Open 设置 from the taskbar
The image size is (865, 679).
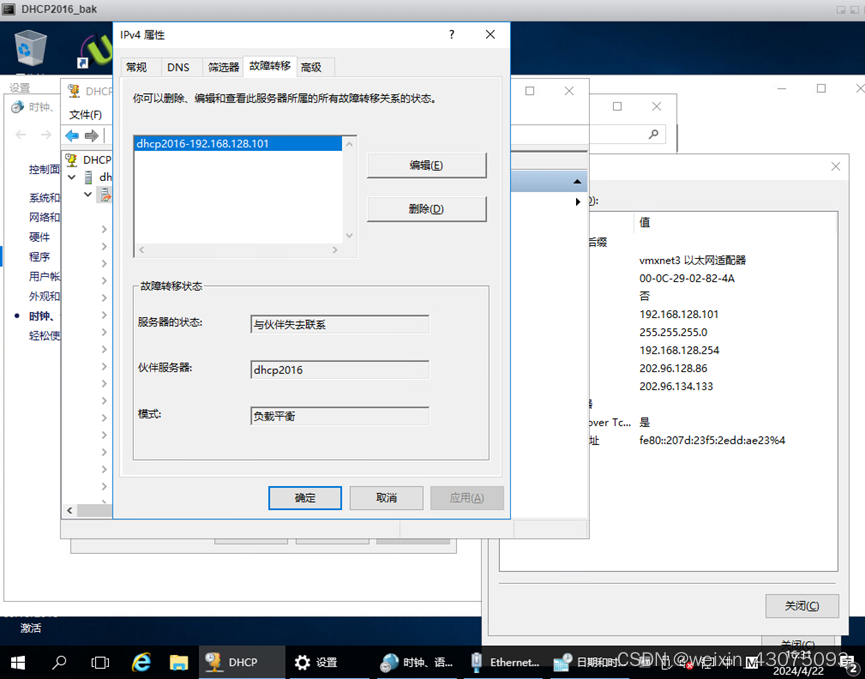coord(322,661)
